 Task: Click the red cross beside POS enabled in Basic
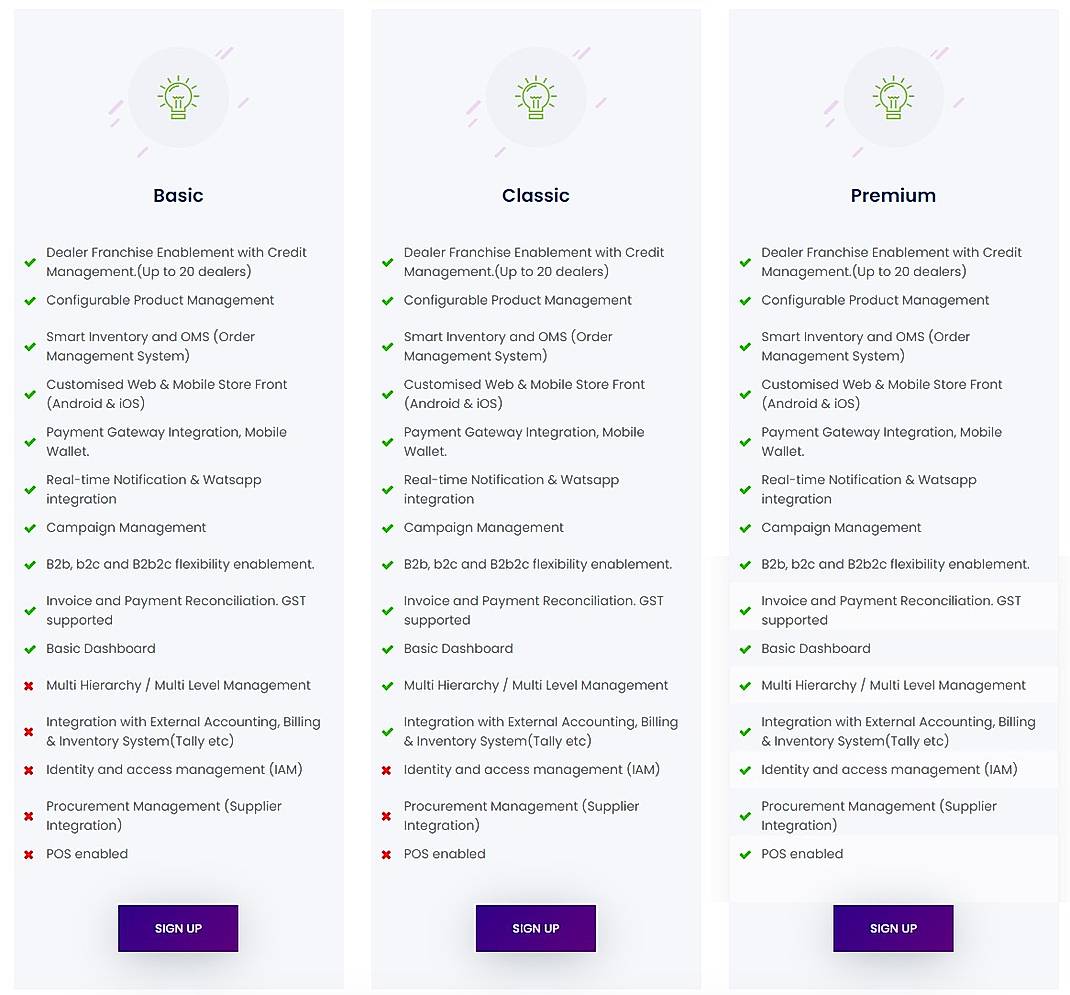tap(30, 854)
